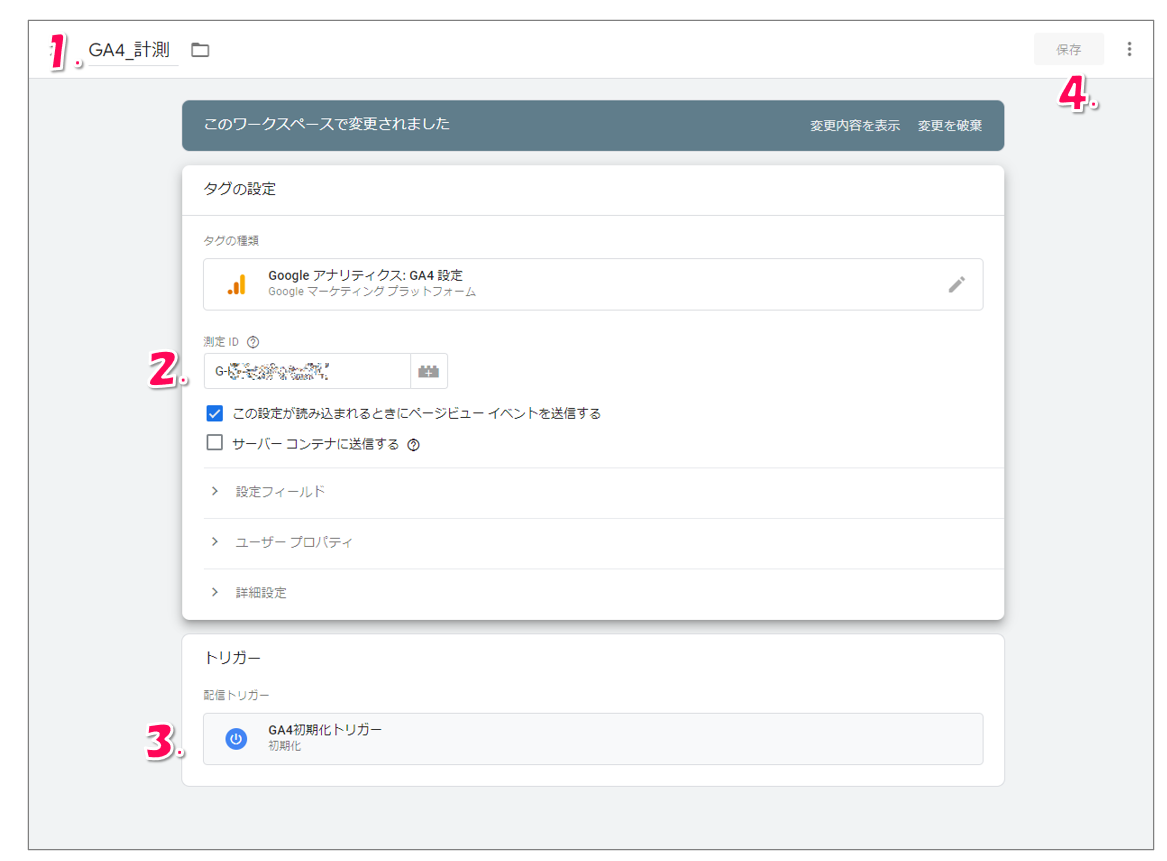
Task: Select the GA4初期化トリガー trigger name
Action: (325, 730)
